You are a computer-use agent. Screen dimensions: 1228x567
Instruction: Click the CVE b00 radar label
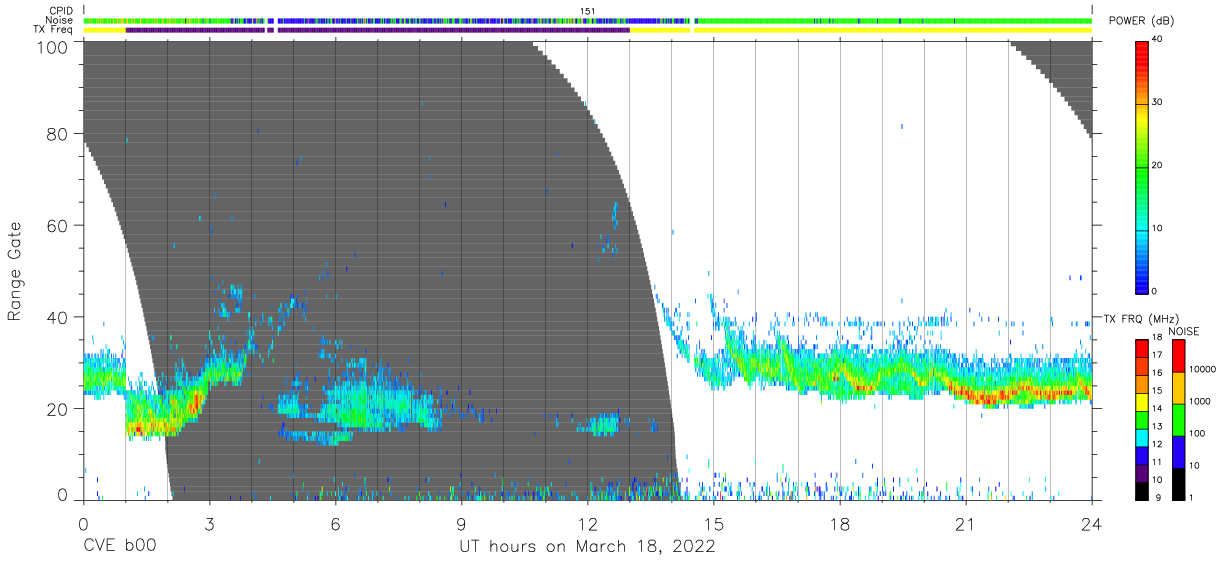tap(118, 547)
